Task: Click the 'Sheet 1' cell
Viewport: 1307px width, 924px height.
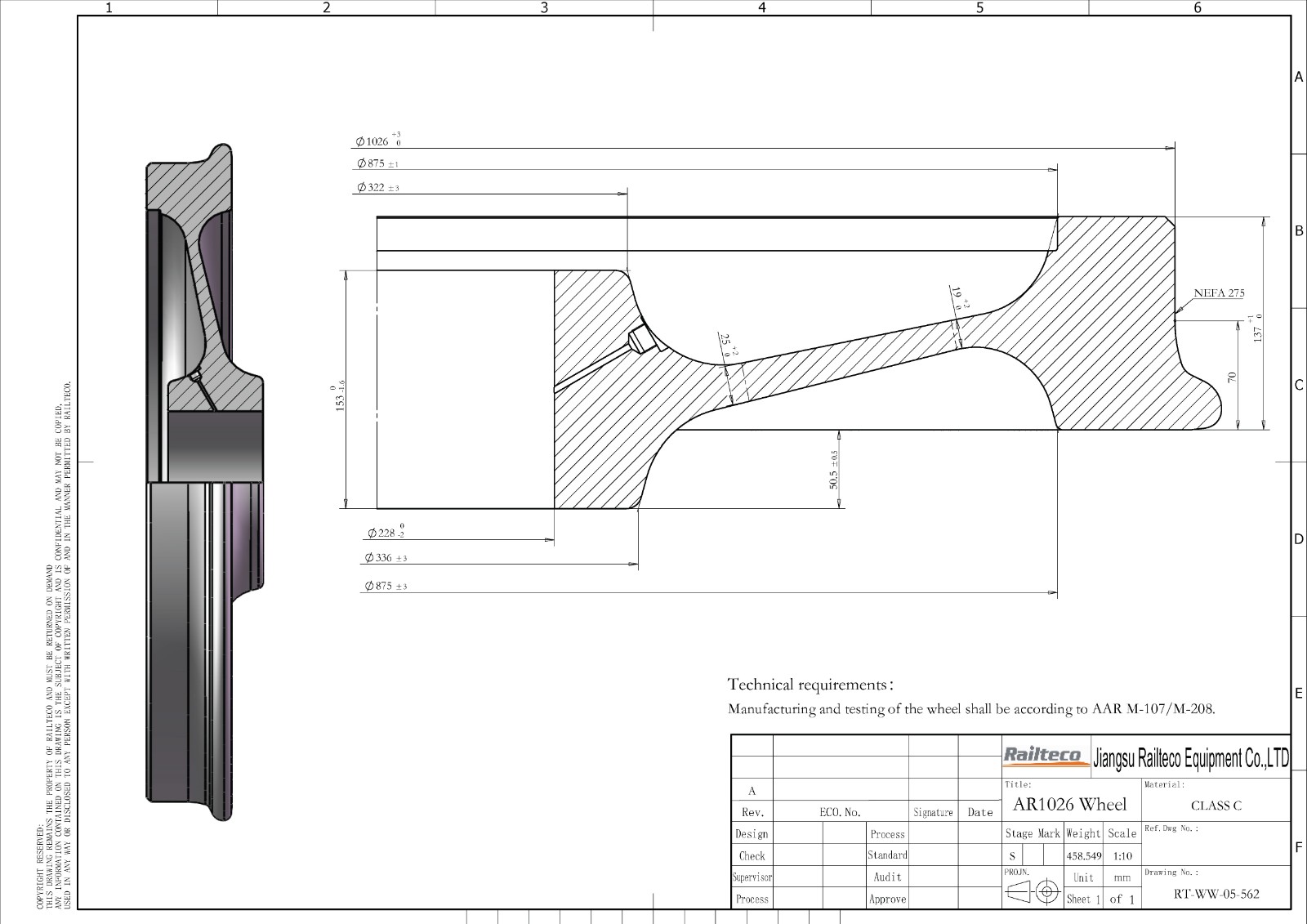Action: 1083,899
